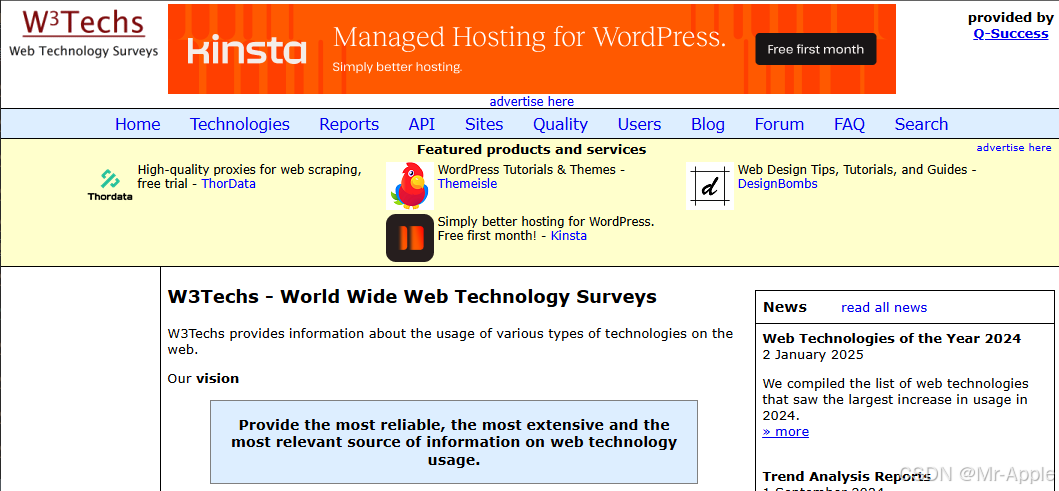The height and width of the screenshot is (491, 1059).
Task: Open the Thordata logo icon
Action: (x=110, y=186)
